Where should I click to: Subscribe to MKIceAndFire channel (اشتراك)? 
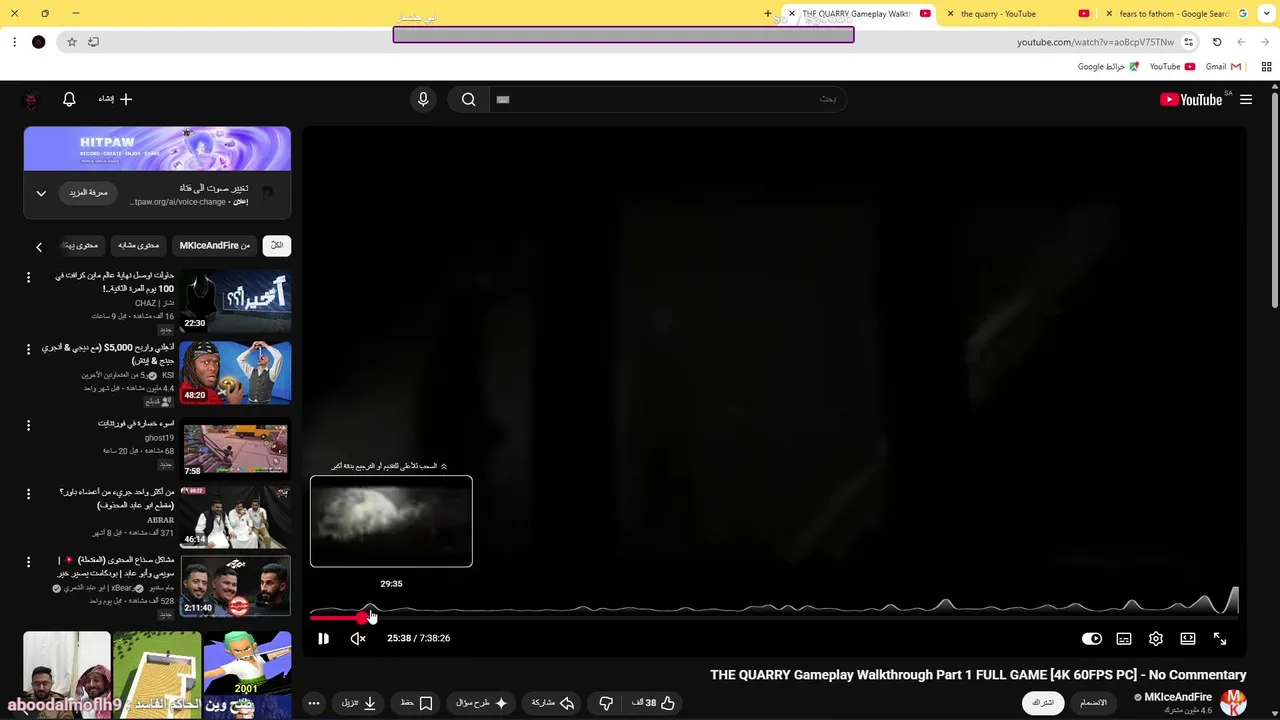[x=1043, y=702]
